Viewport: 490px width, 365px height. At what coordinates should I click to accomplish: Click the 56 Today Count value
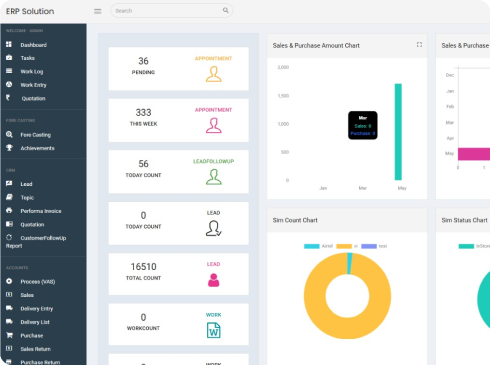pyautogui.click(x=143, y=164)
